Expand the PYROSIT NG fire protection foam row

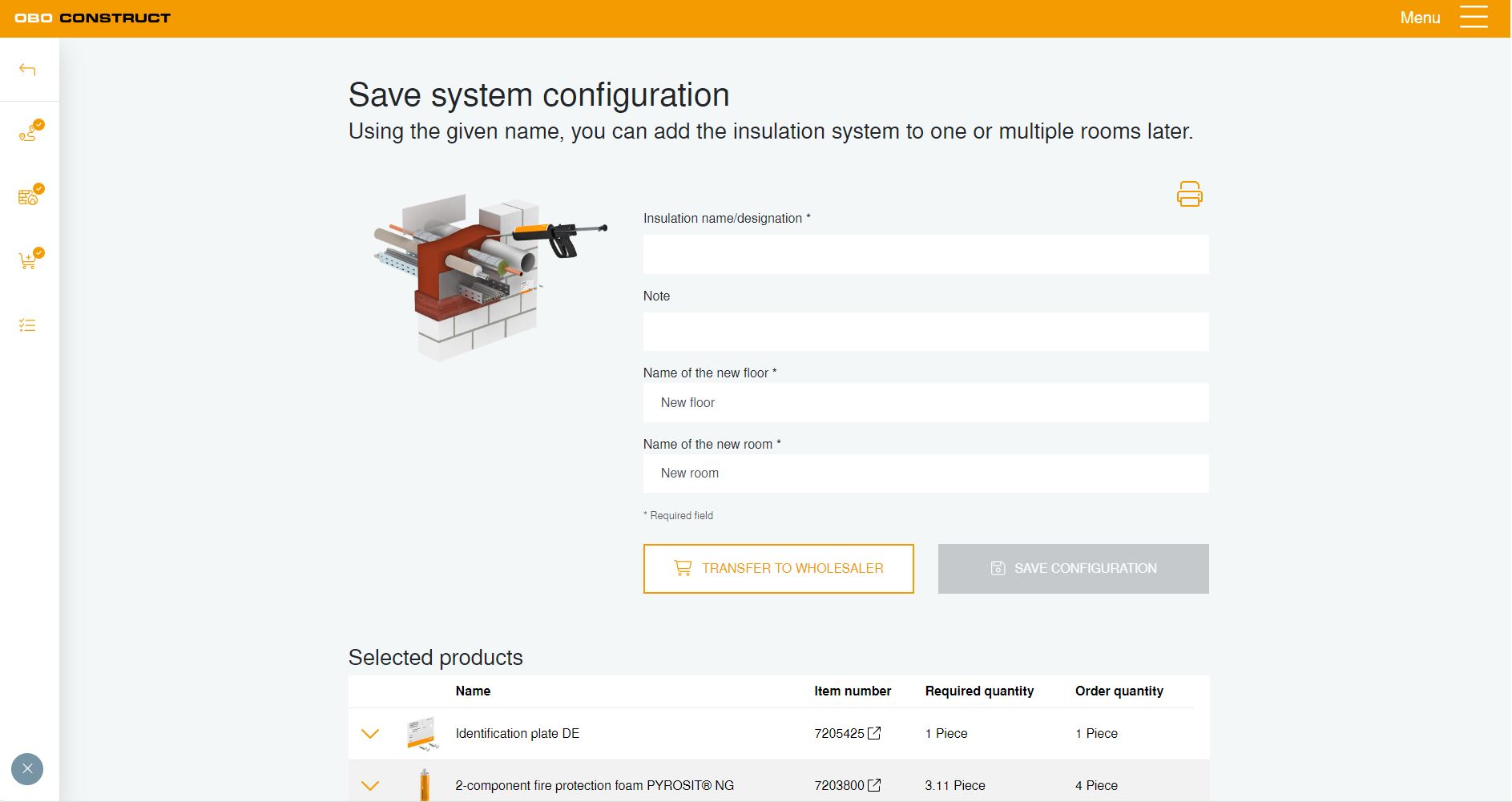point(369,786)
